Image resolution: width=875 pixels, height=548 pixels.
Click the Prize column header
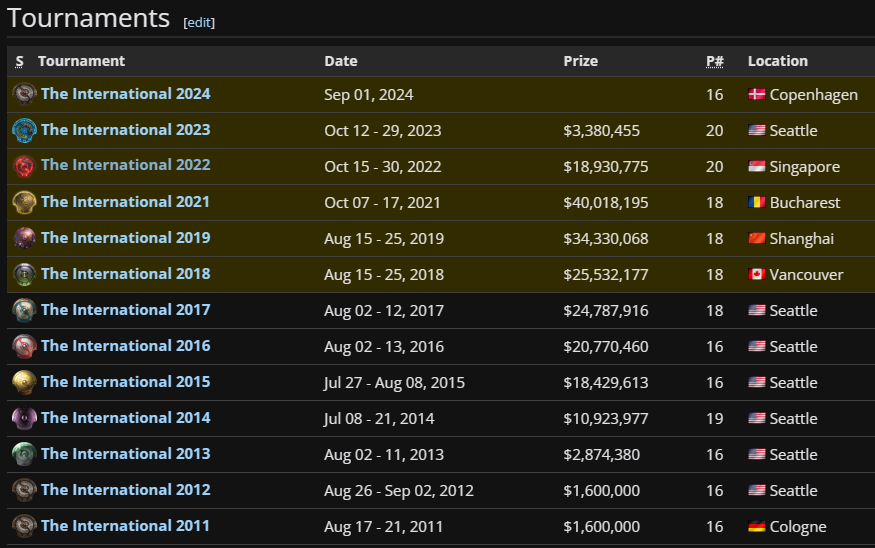pyautogui.click(x=580, y=61)
